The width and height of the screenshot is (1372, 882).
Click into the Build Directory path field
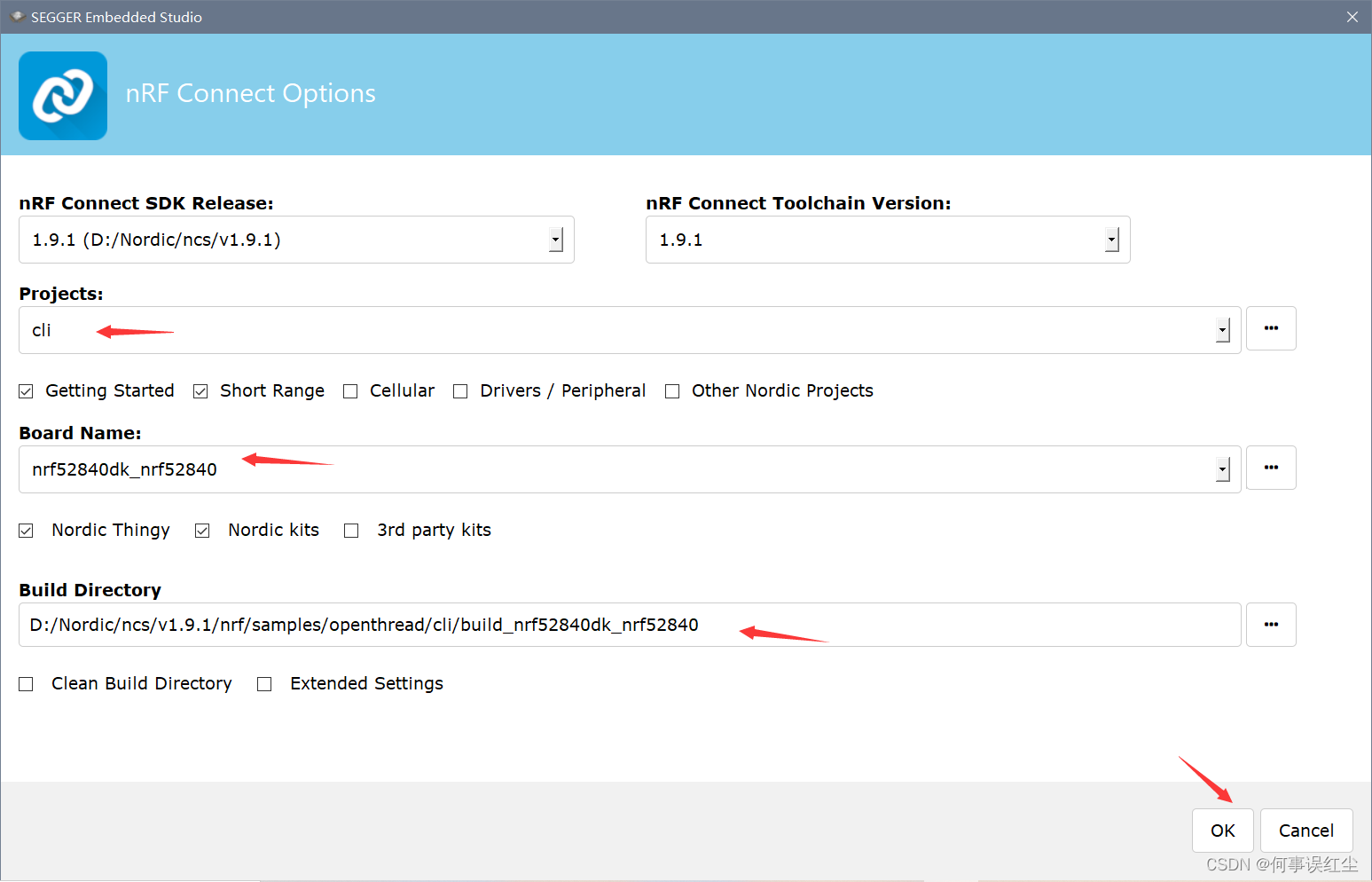[630, 625]
